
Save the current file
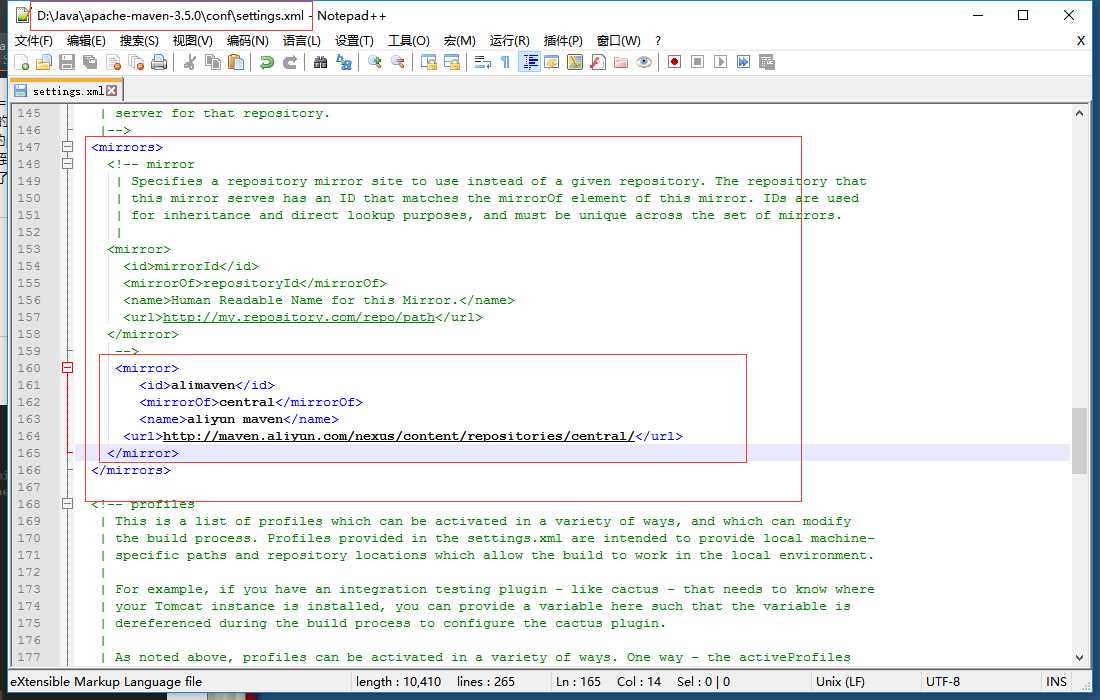click(67, 62)
